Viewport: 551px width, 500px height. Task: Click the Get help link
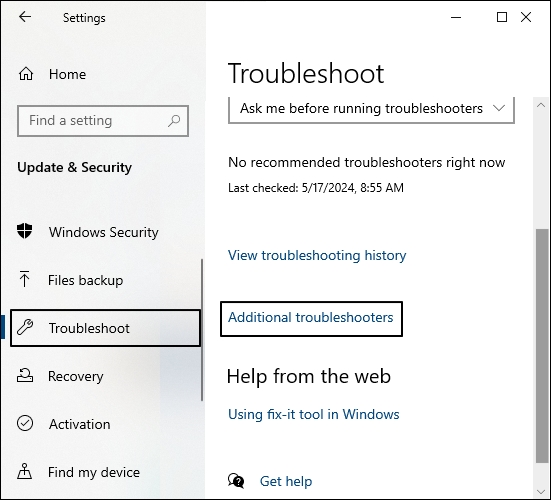(286, 481)
